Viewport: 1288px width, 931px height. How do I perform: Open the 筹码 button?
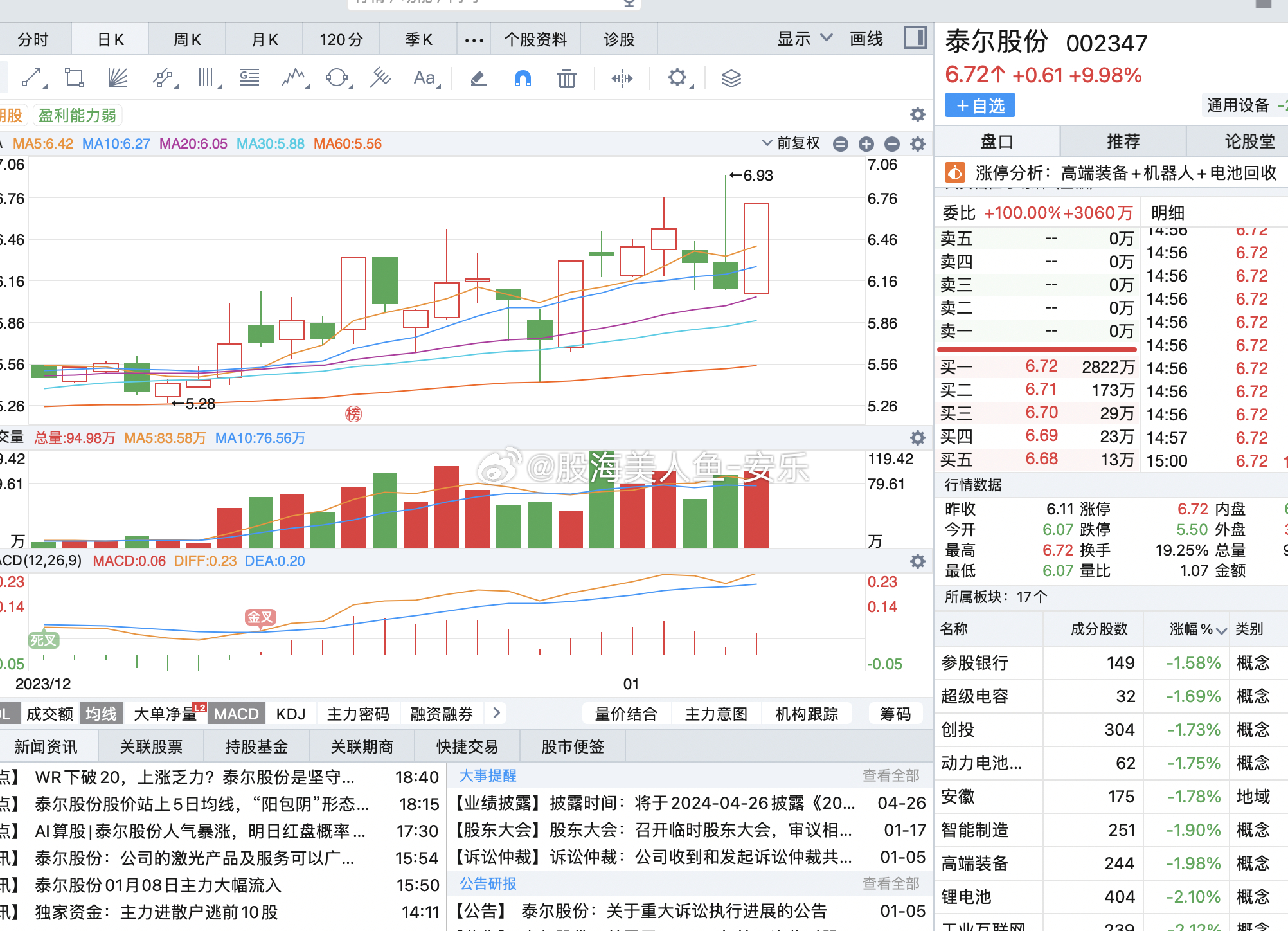point(895,714)
